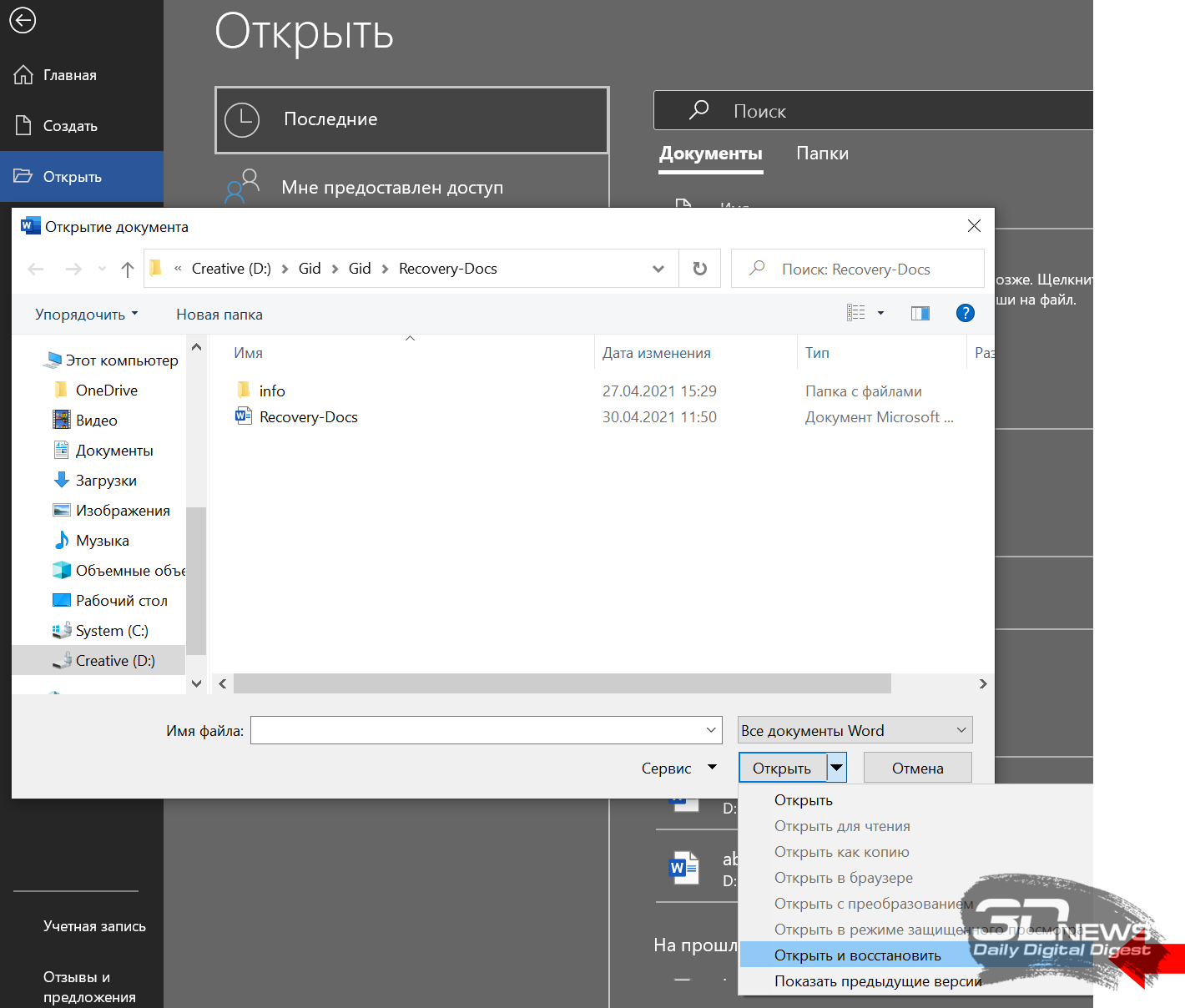
Task: Click the blue help question mark icon
Action: pos(965,313)
